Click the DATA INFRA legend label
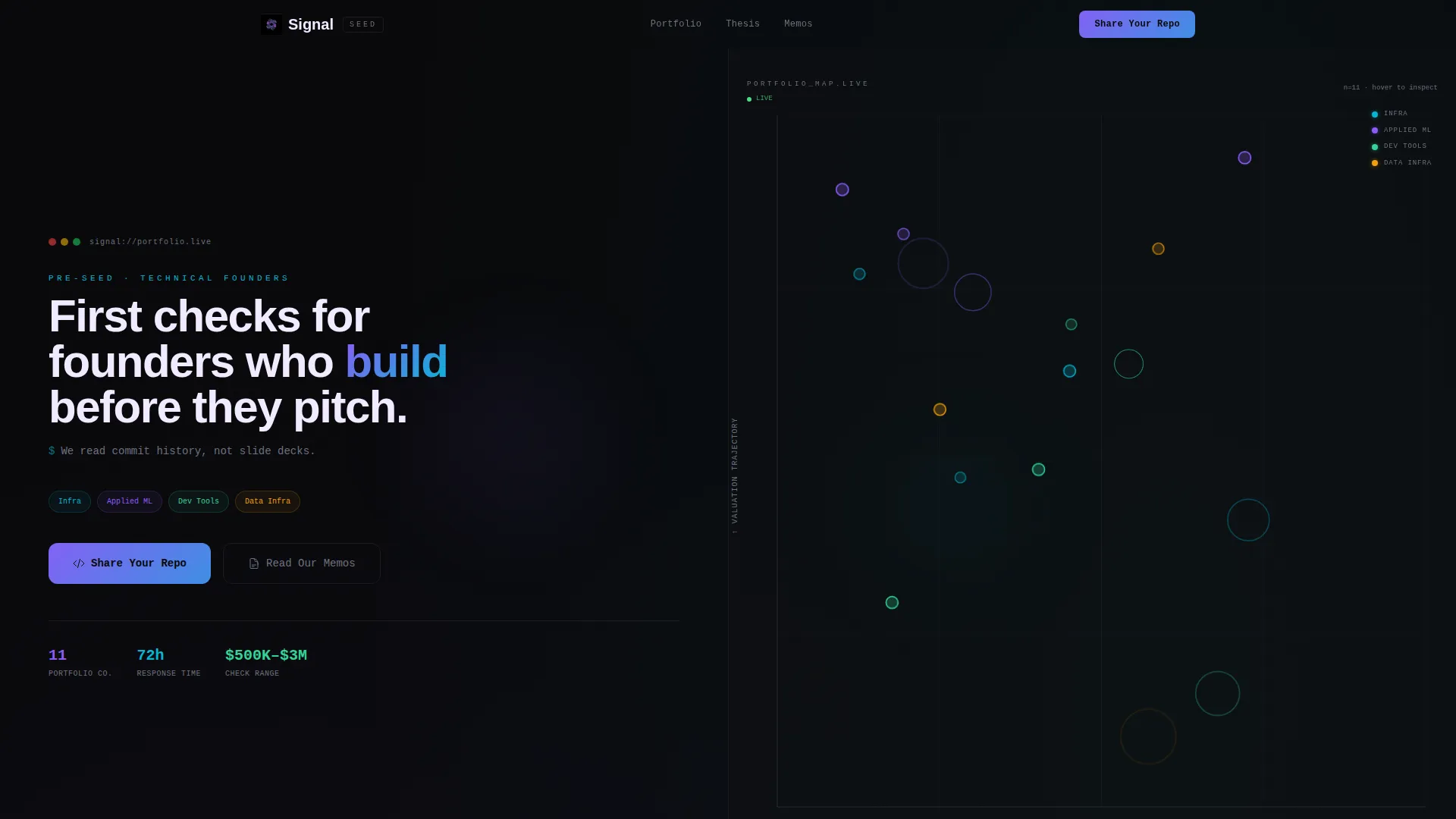This screenshot has width=1456, height=819. tap(1407, 163)
